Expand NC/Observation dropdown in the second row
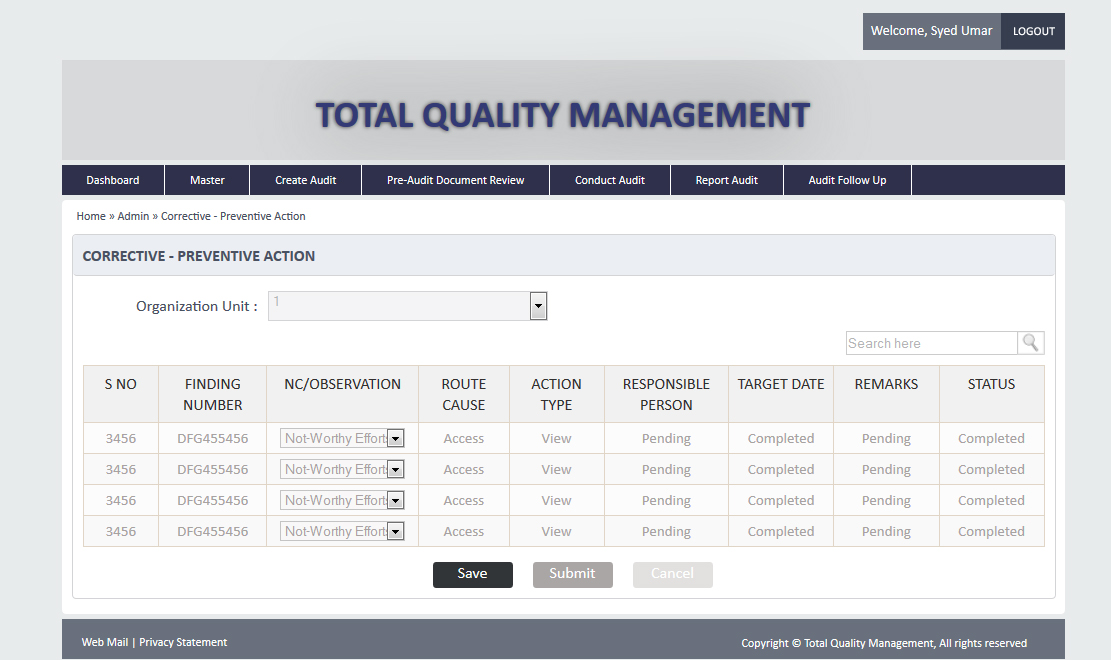 pyautogui.click(x=396, y=469)
